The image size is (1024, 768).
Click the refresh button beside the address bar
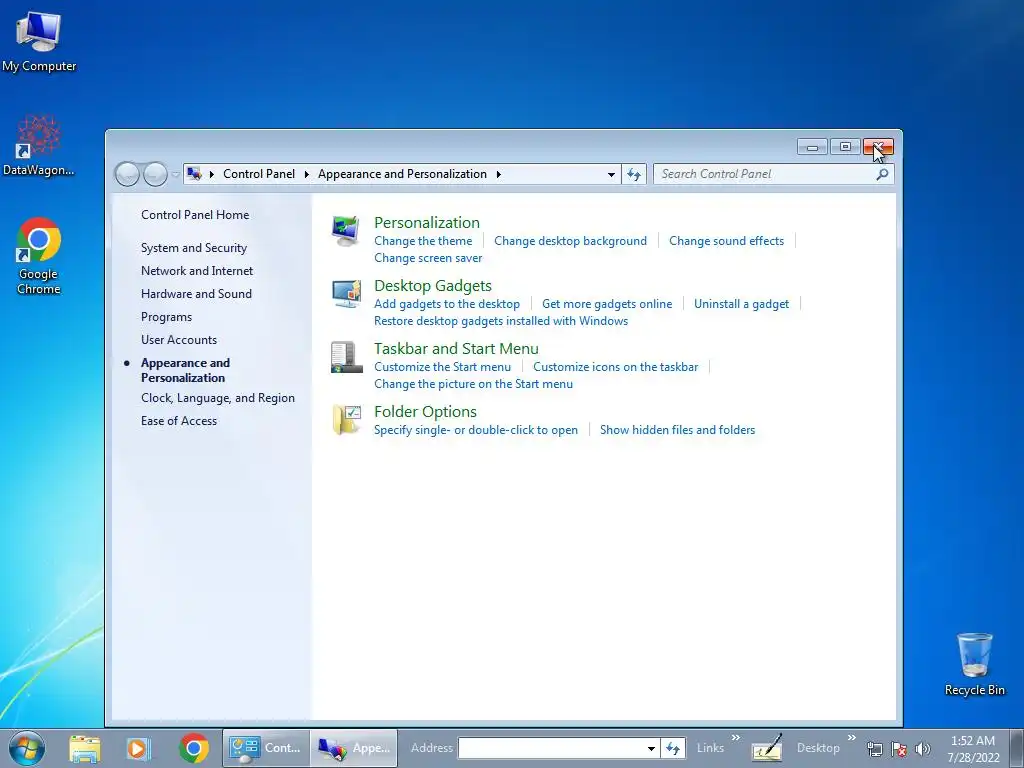click(x=633, y=174)
